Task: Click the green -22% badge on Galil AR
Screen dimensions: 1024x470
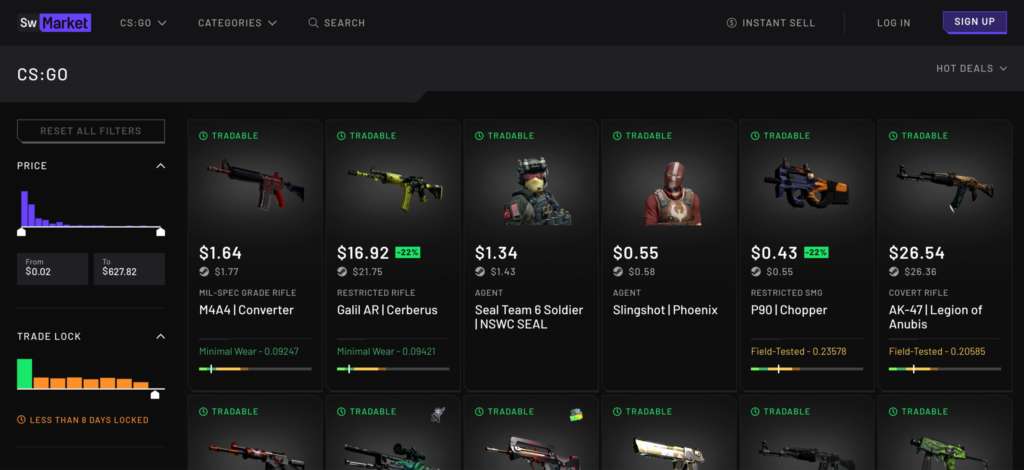Action: 408,253
